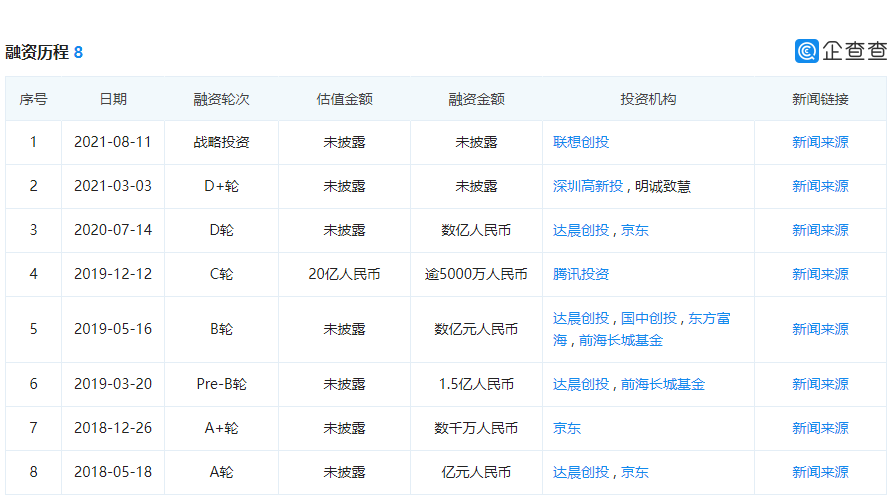
Task: Click the D+轮 round cell
Action: (x=222, y=186)
